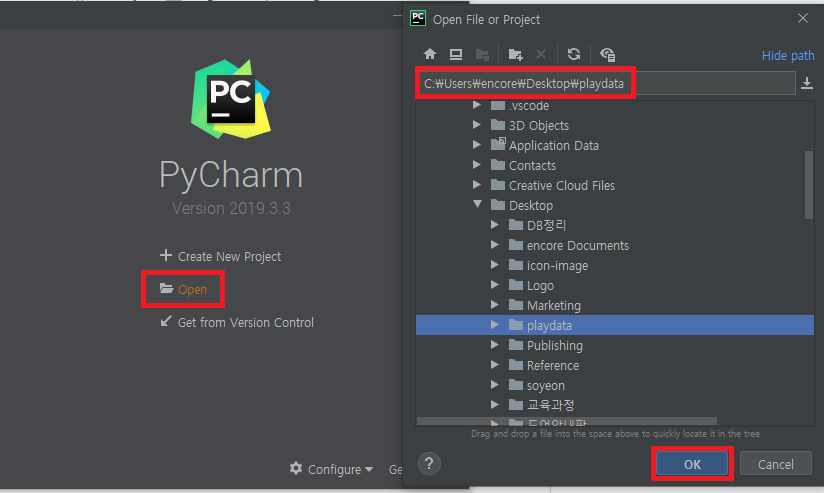Select the Publishing folder
The height and width of the screenshot is (493, 824).
click(615, 345)
